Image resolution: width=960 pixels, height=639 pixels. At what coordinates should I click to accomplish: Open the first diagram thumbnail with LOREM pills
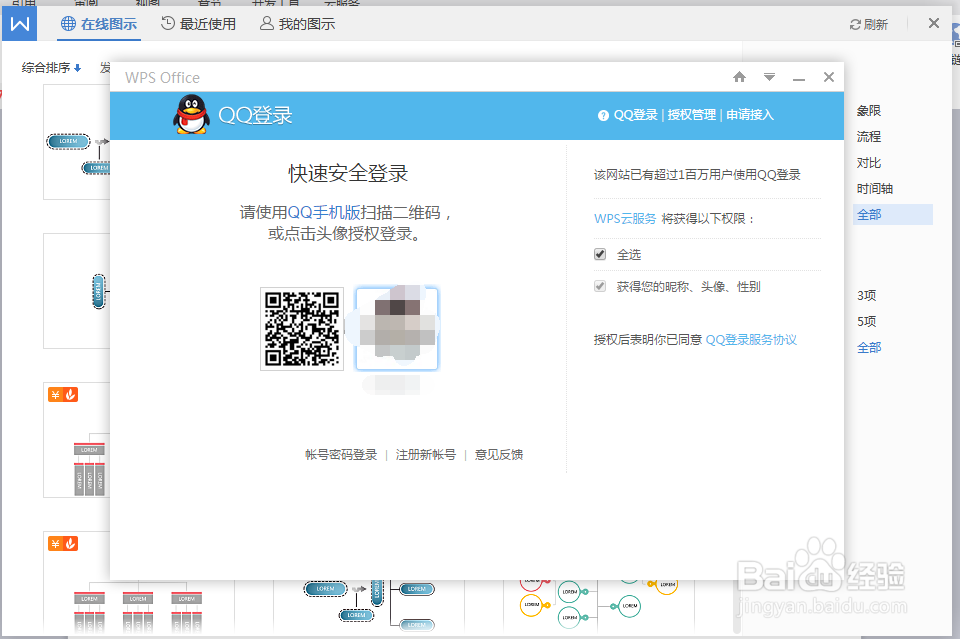click(x=77, y=142)
